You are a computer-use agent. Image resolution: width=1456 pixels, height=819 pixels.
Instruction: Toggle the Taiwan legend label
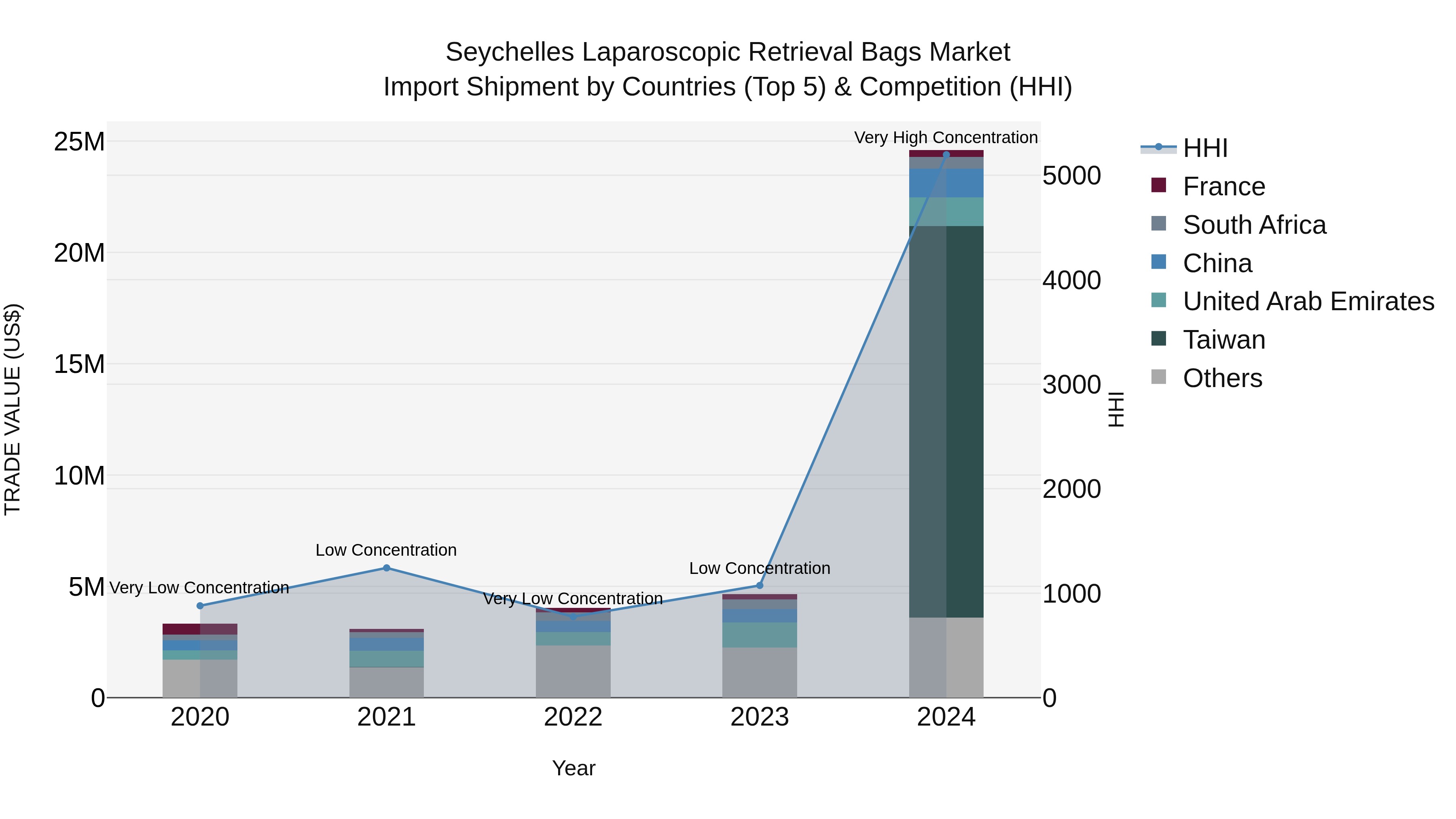point(1224,340)
